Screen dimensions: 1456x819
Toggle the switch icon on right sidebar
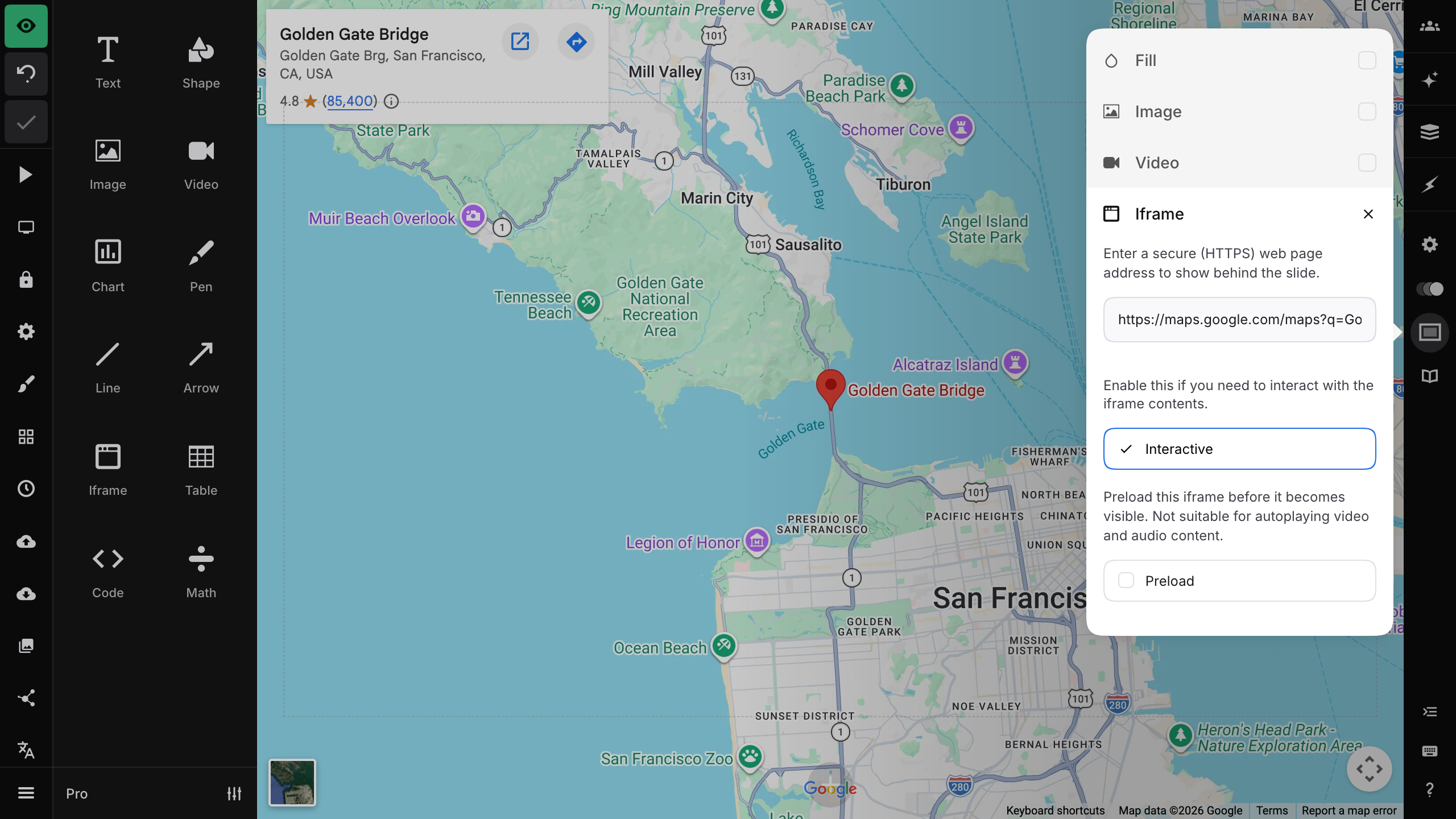(x=1430, y=289)
